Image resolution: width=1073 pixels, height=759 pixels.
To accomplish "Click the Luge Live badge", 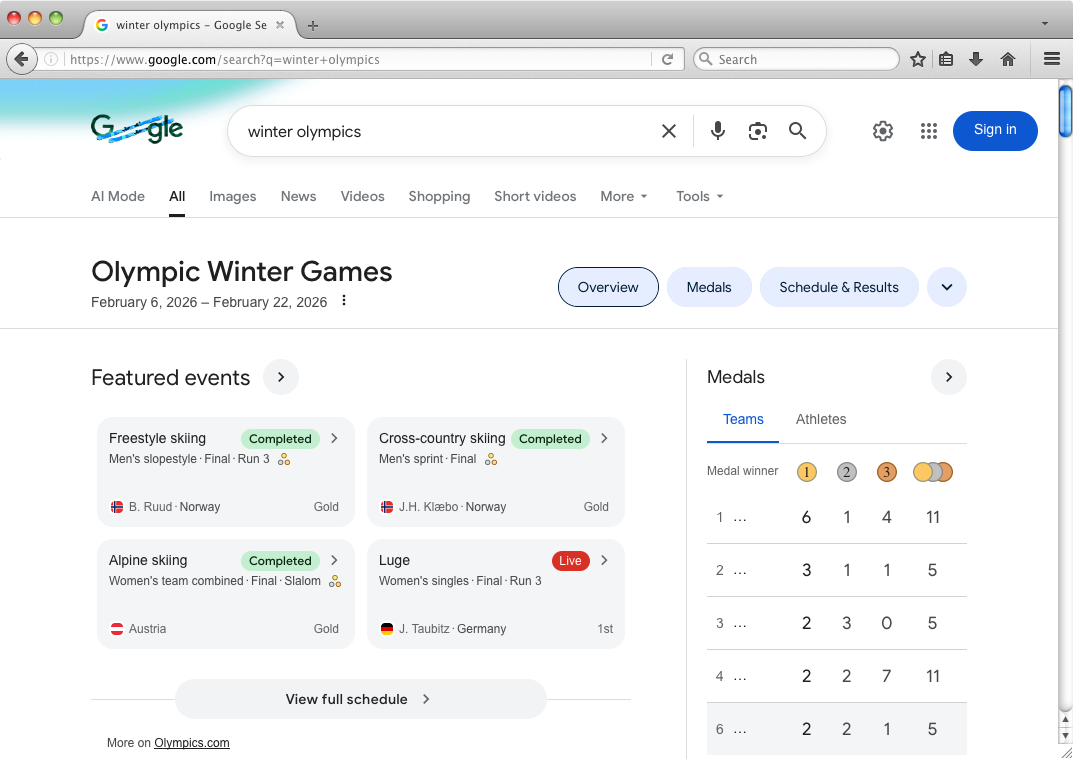I will click(x=570, y=561).
